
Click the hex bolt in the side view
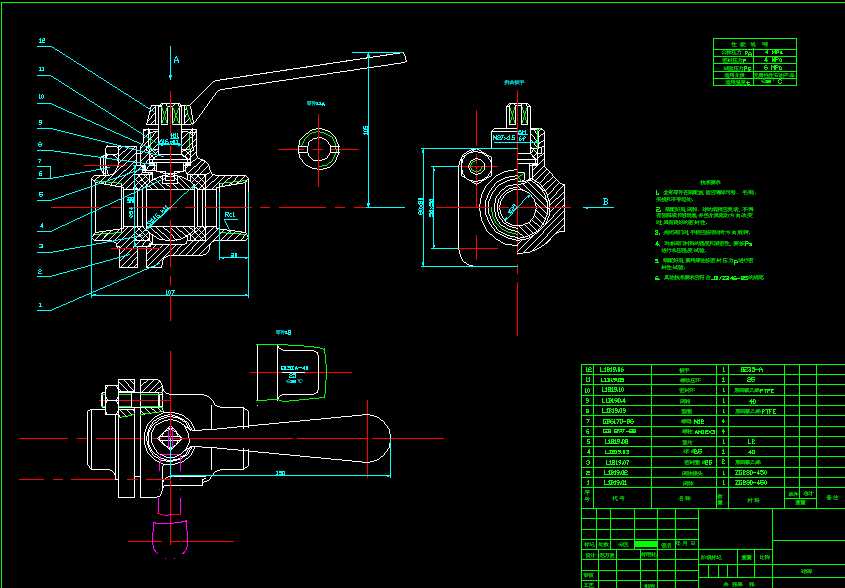[476, 166]
